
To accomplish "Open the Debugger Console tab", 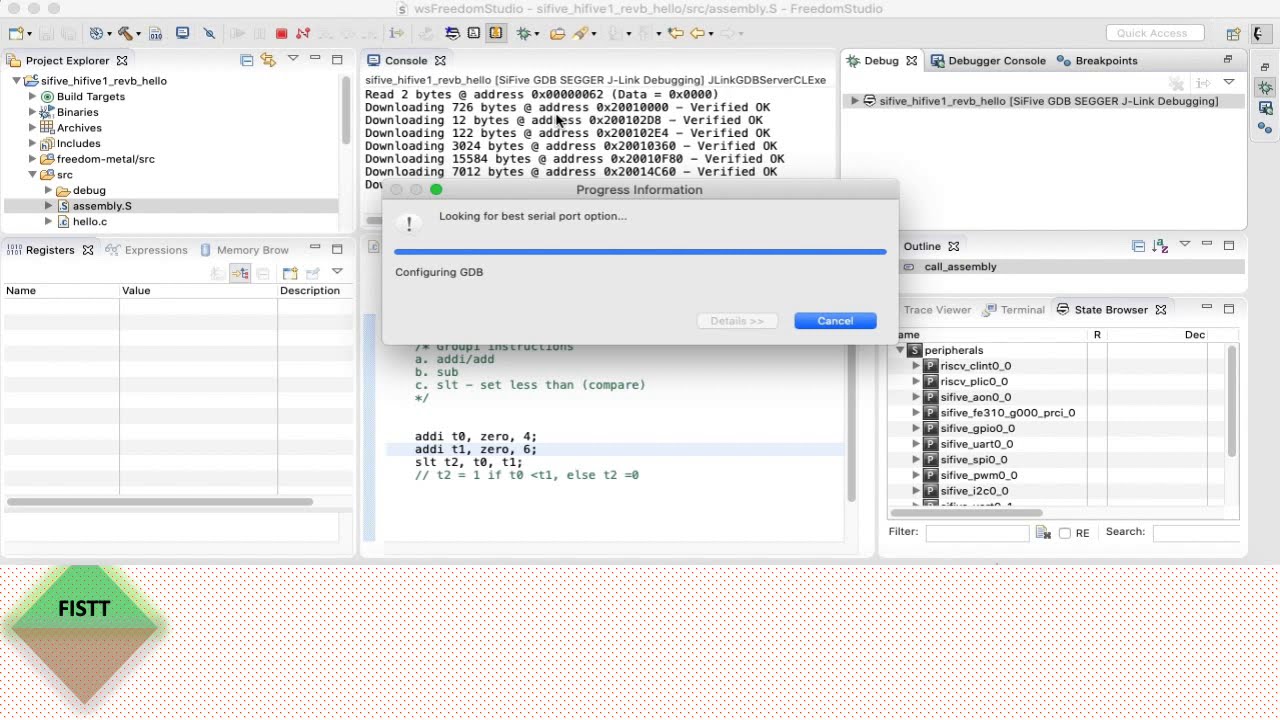I will point(988,61).
